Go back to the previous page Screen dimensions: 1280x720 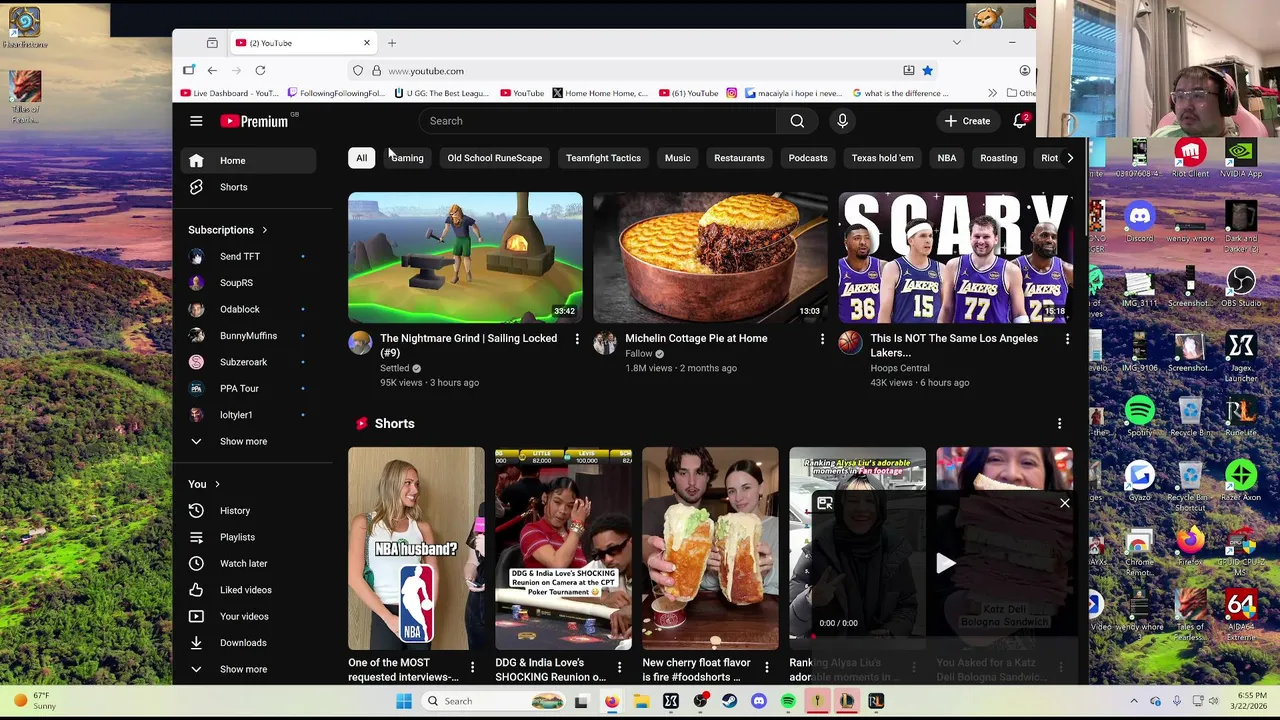[x=212, y=71]
